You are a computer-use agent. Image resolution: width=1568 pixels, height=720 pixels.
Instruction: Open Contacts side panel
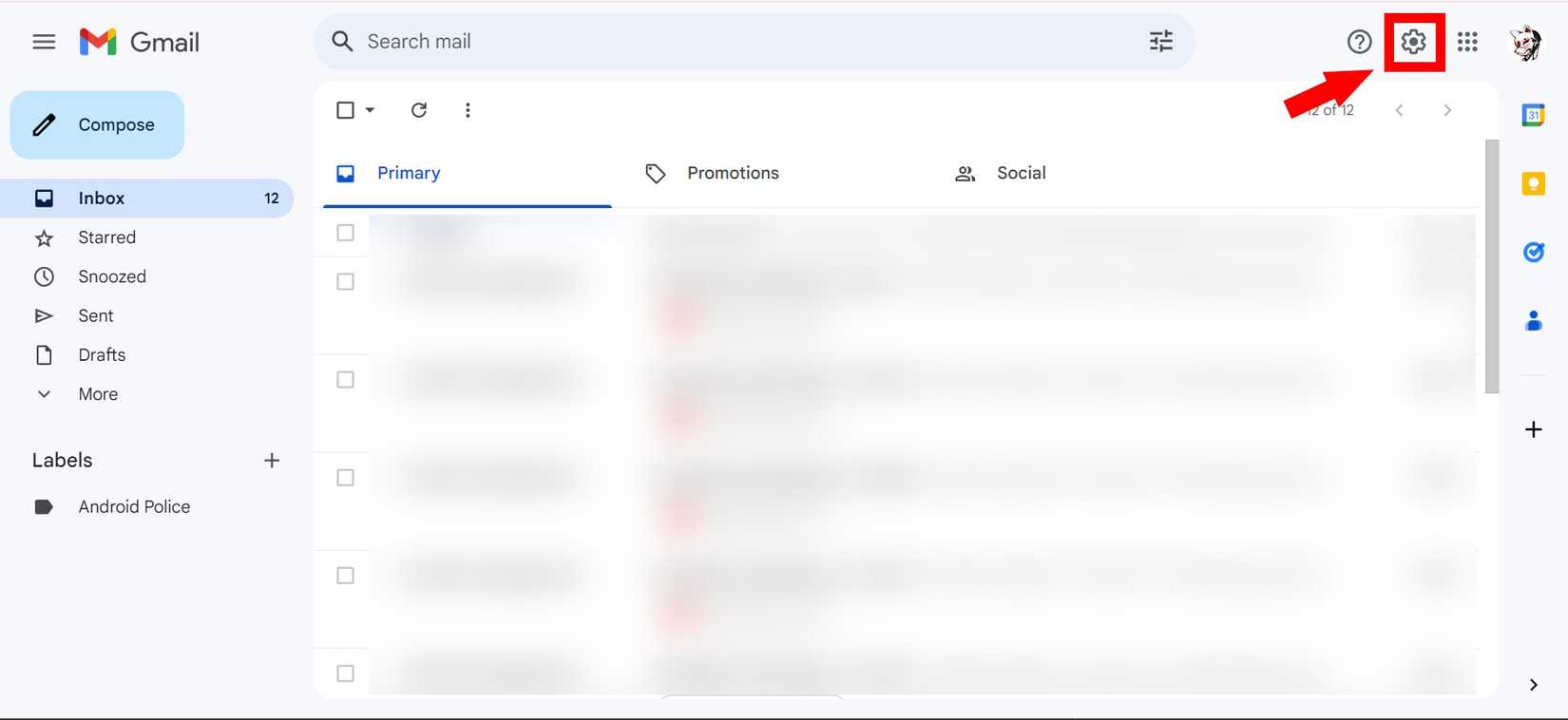coord(1533,321)
